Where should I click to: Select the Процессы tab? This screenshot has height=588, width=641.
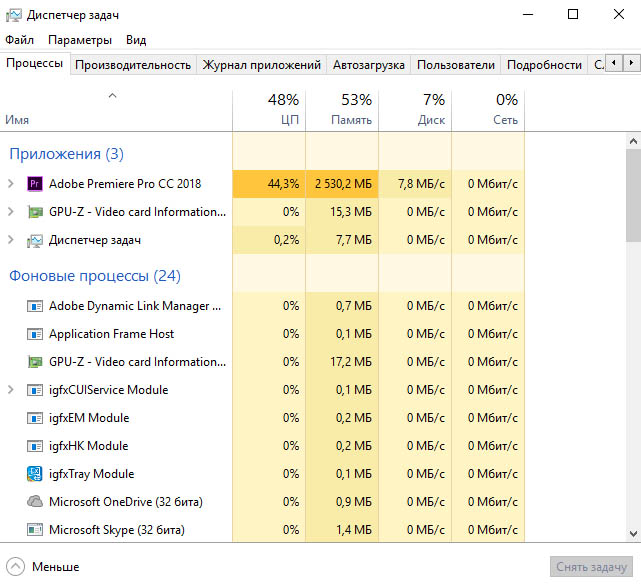(x=35, y=63)
